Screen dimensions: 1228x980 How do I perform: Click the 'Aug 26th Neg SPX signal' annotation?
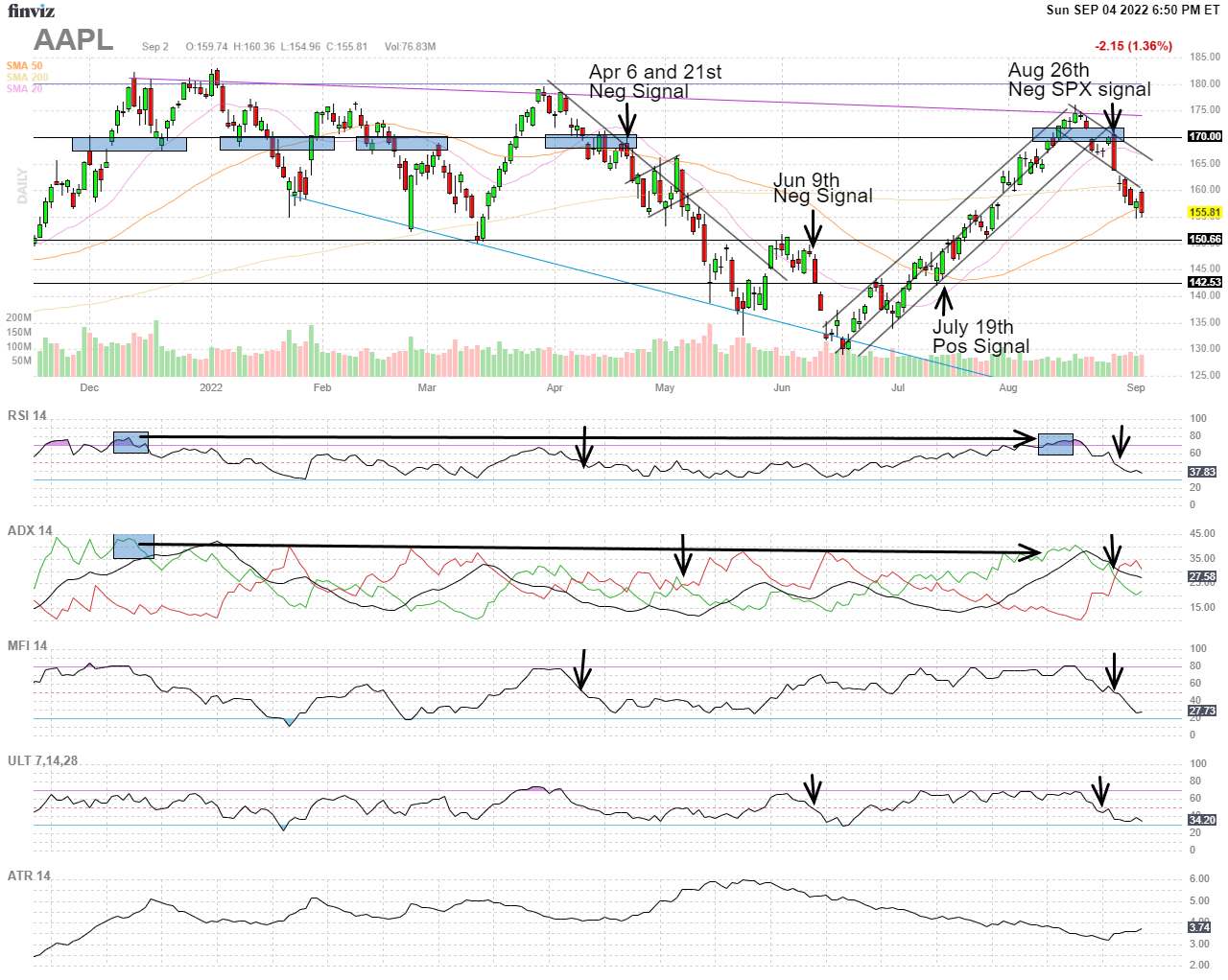pyautogui.click(x=1079, y=80)
